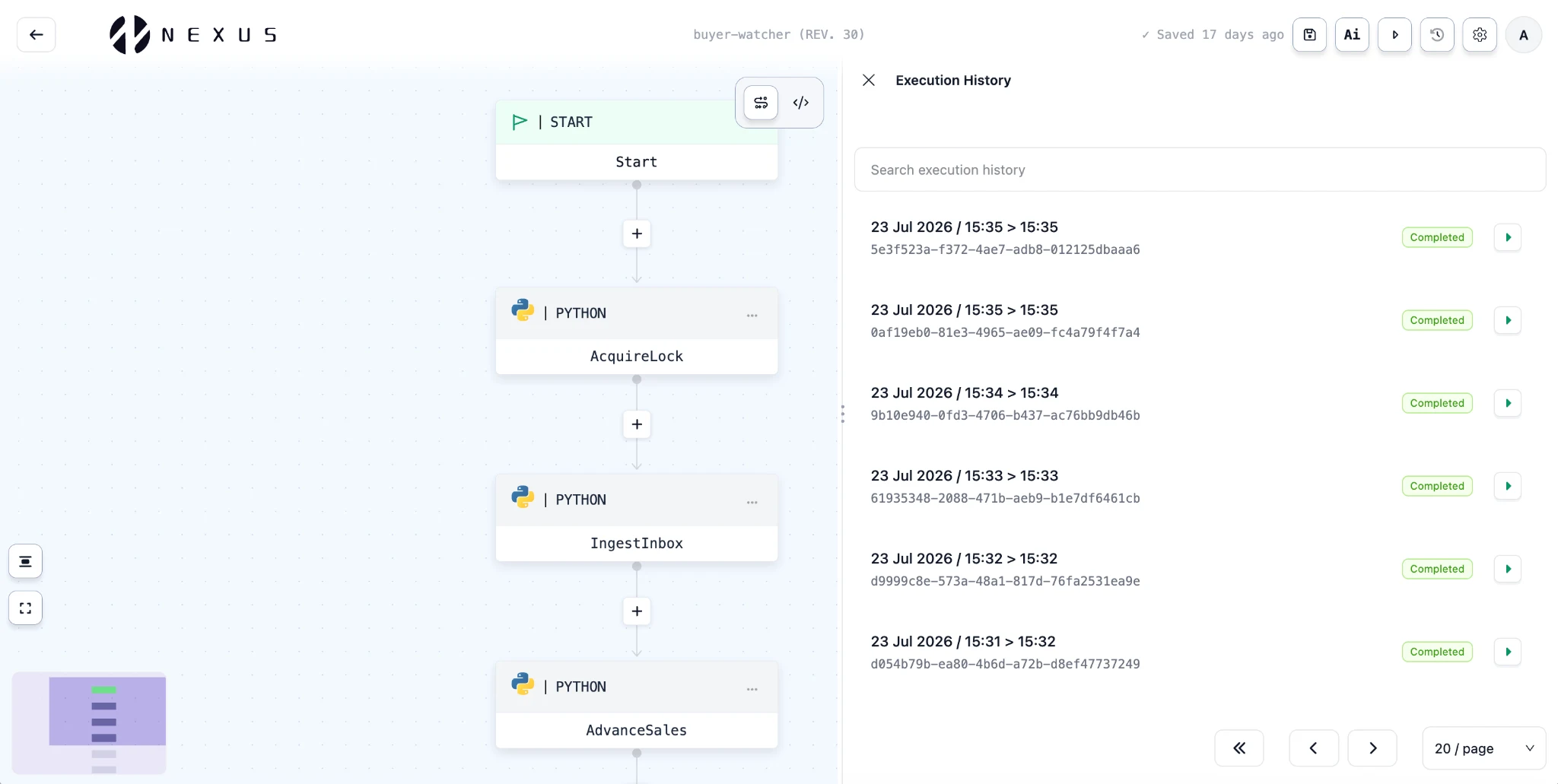Open the 20 / page dropdown
The width and height of the screenshot is (1558, 784).
[x=1483, y=748]
